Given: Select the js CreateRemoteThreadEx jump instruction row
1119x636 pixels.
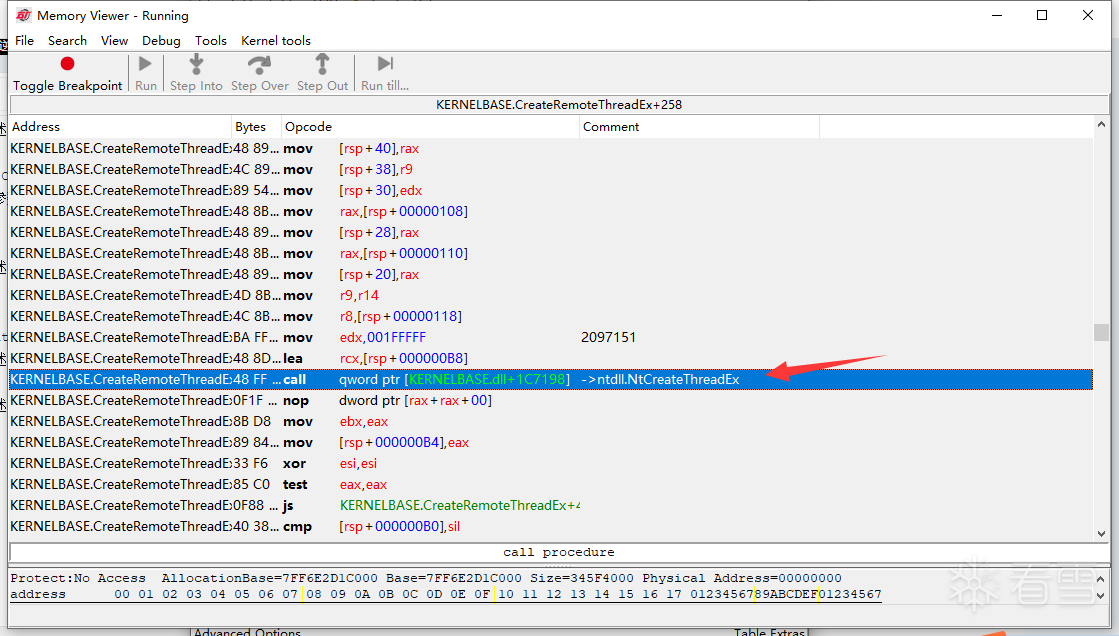Looking at the screenshot, I should (550, 505).
